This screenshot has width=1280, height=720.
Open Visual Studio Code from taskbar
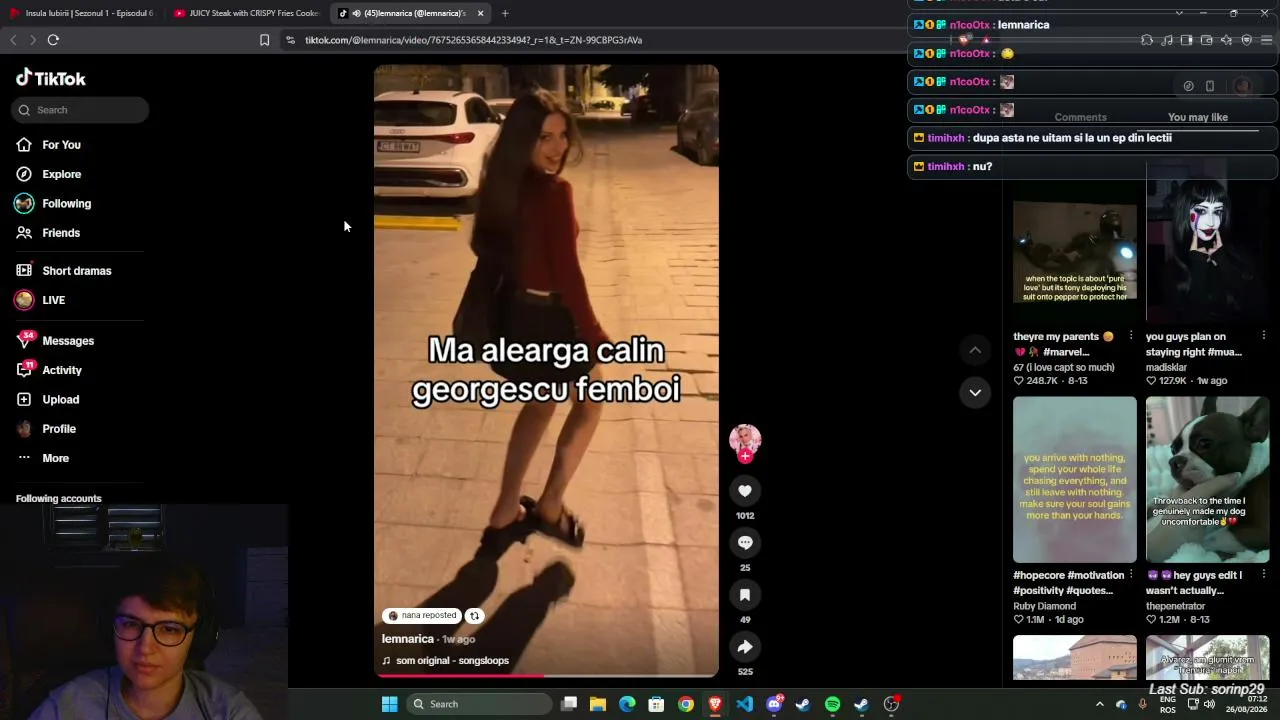[x=744, y=704]
